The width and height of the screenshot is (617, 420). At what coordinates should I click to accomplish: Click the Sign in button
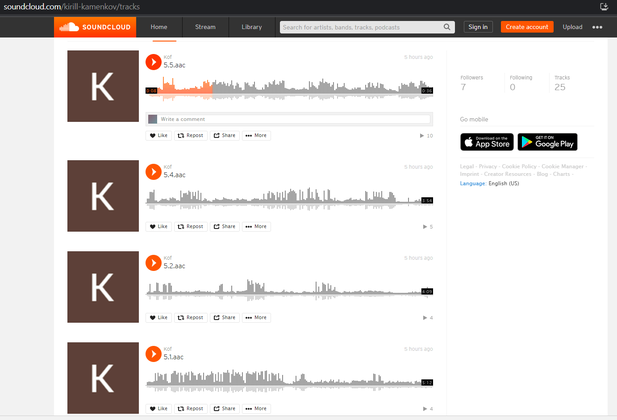point(478,27)
